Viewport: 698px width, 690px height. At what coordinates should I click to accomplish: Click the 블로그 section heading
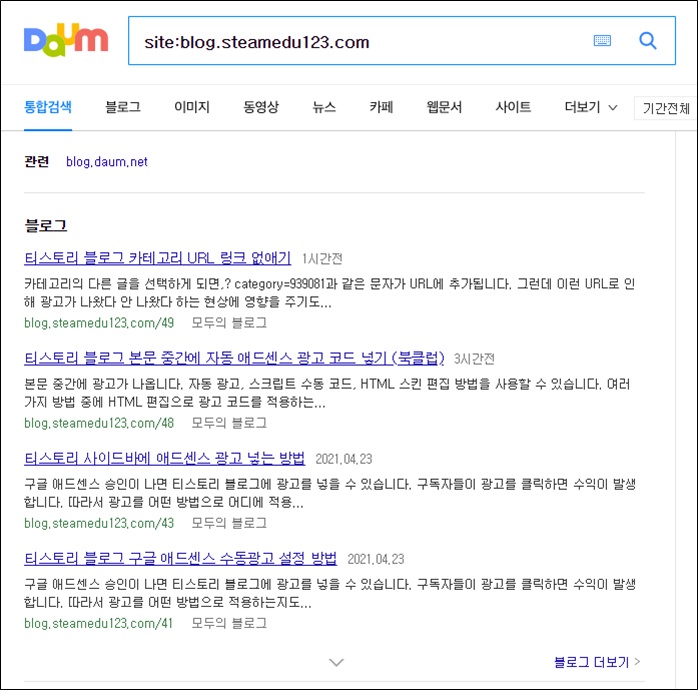click(45, 226)
